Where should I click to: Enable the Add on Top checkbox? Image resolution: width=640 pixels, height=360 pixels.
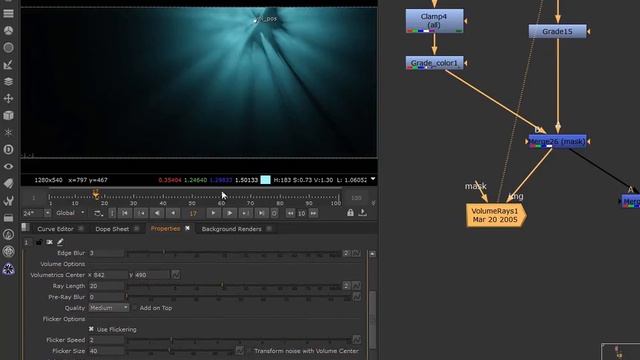pyautogui.click(x=135, y=308)
